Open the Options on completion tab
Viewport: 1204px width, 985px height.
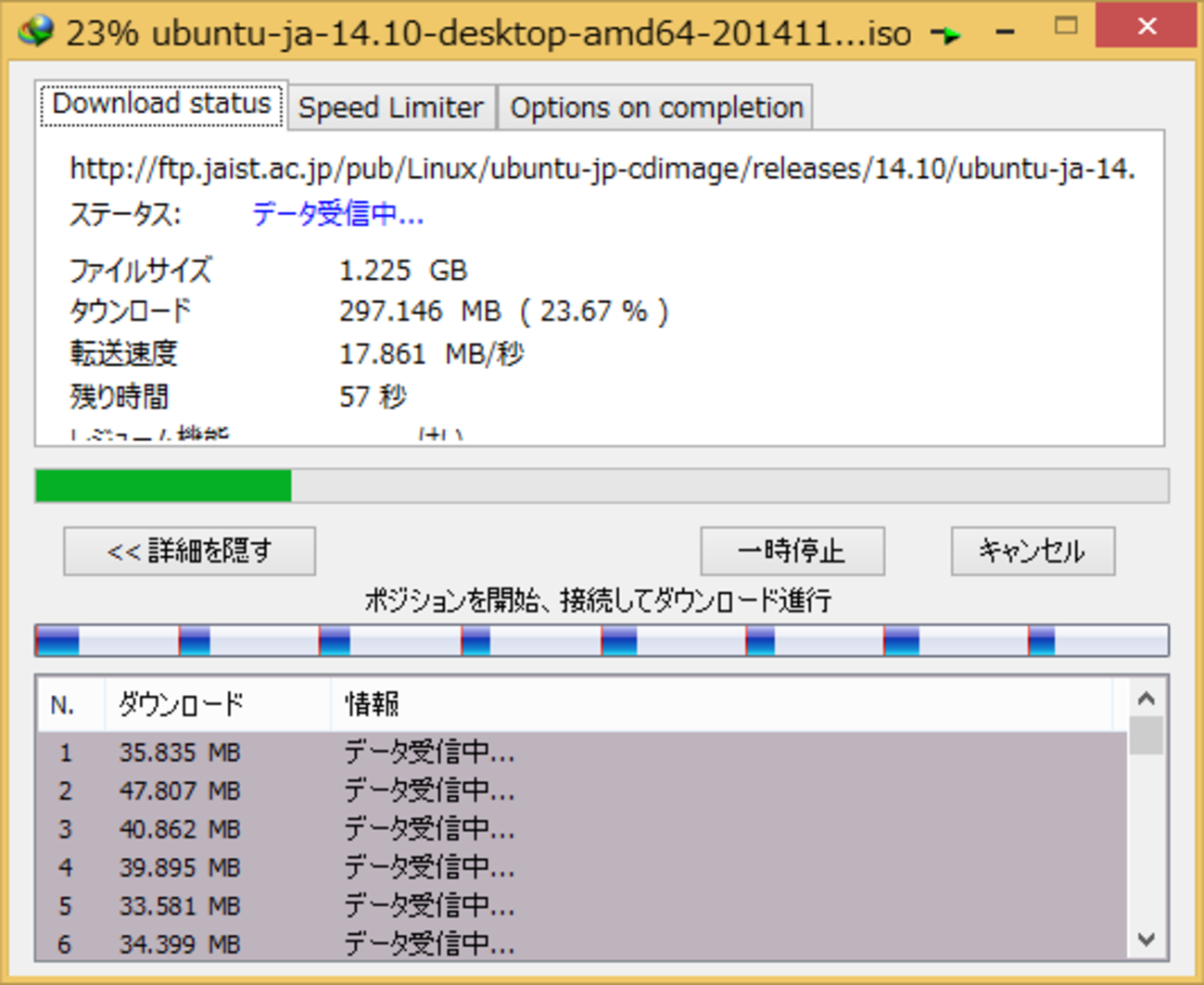coord(656,107)
